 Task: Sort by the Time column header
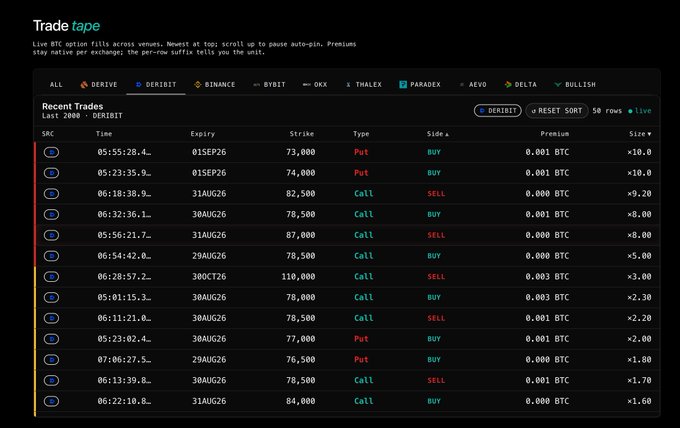point(104,134)
